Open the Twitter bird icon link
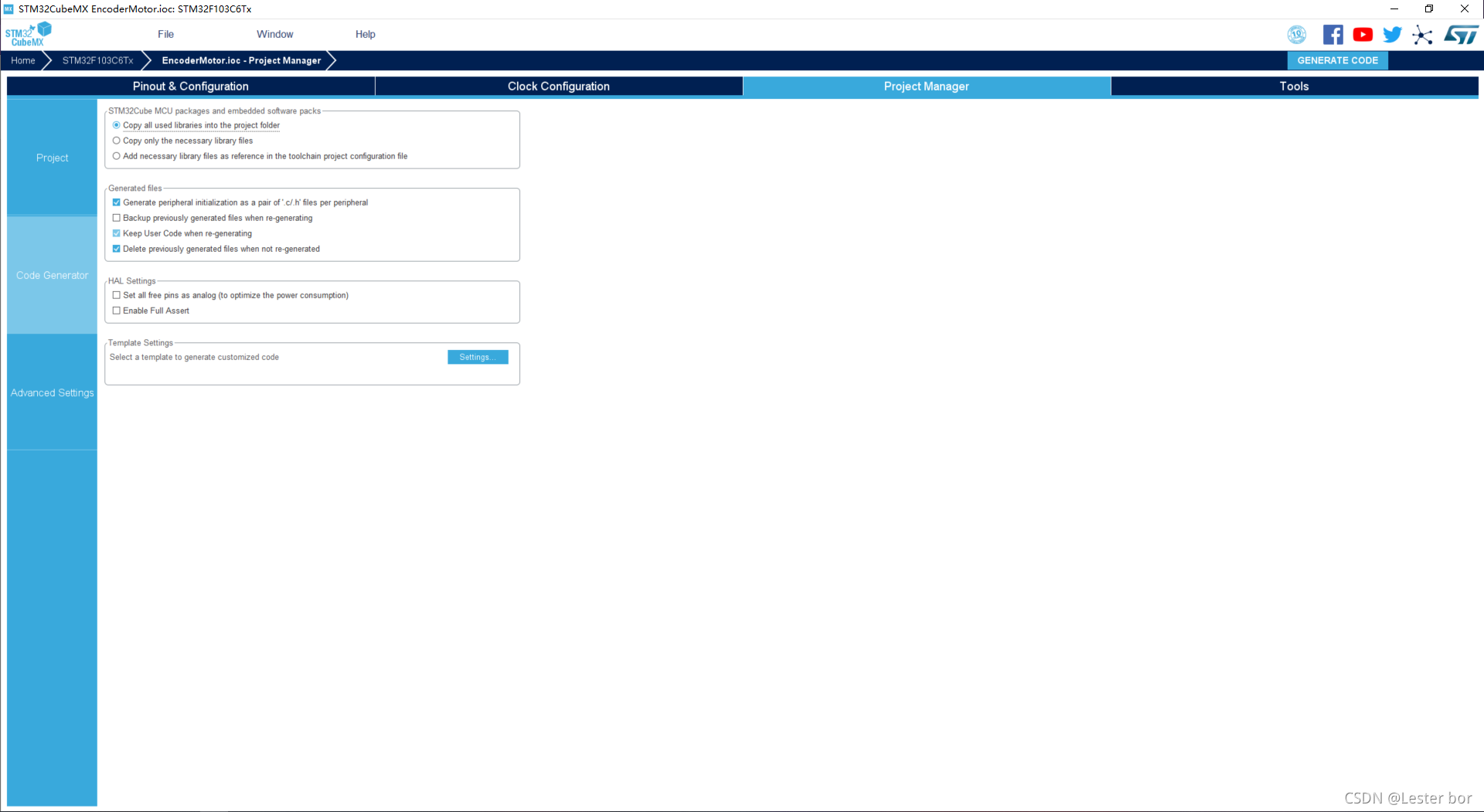This screenshot has width=1484, height=812. pos(1392,35)
